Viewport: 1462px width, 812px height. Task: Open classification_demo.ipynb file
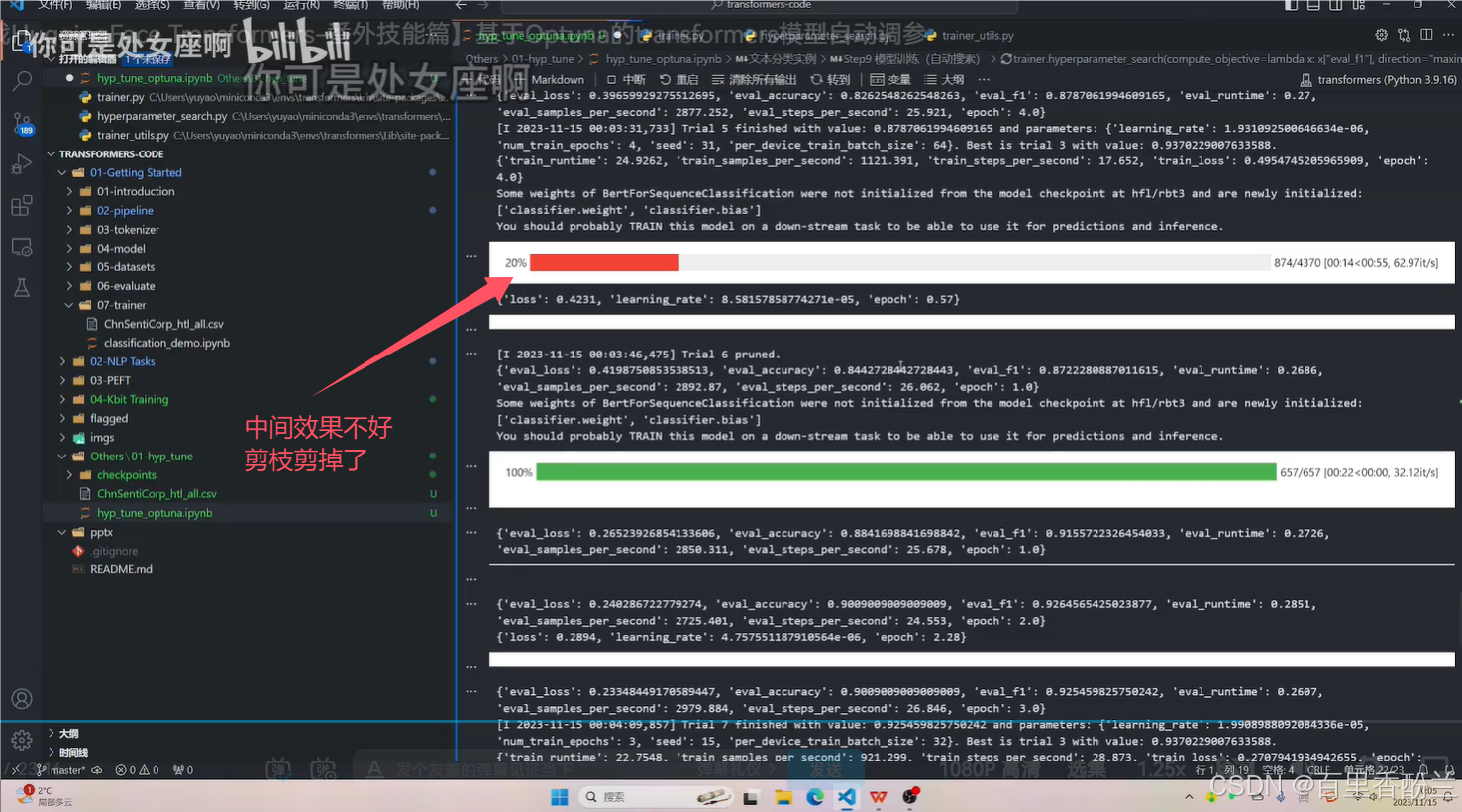(166, 344)
